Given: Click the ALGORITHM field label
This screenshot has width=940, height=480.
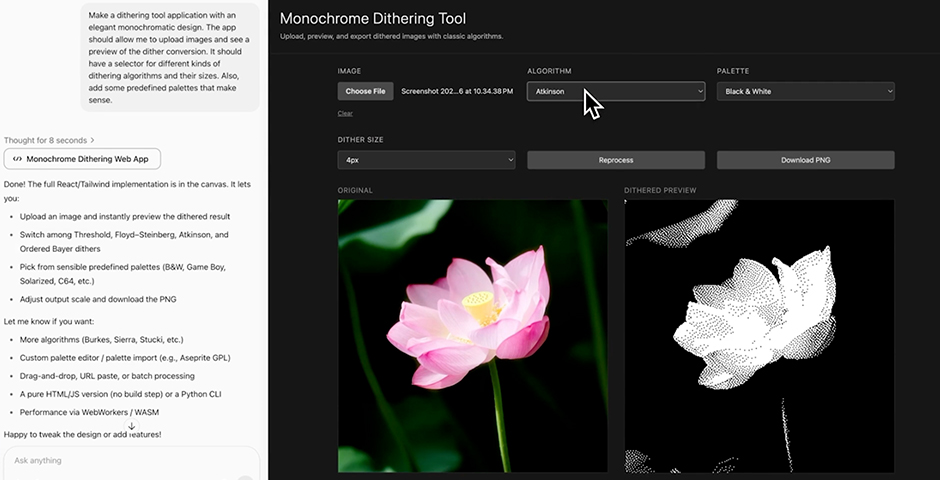Looking at the screenshot, I should pos(549,71).
